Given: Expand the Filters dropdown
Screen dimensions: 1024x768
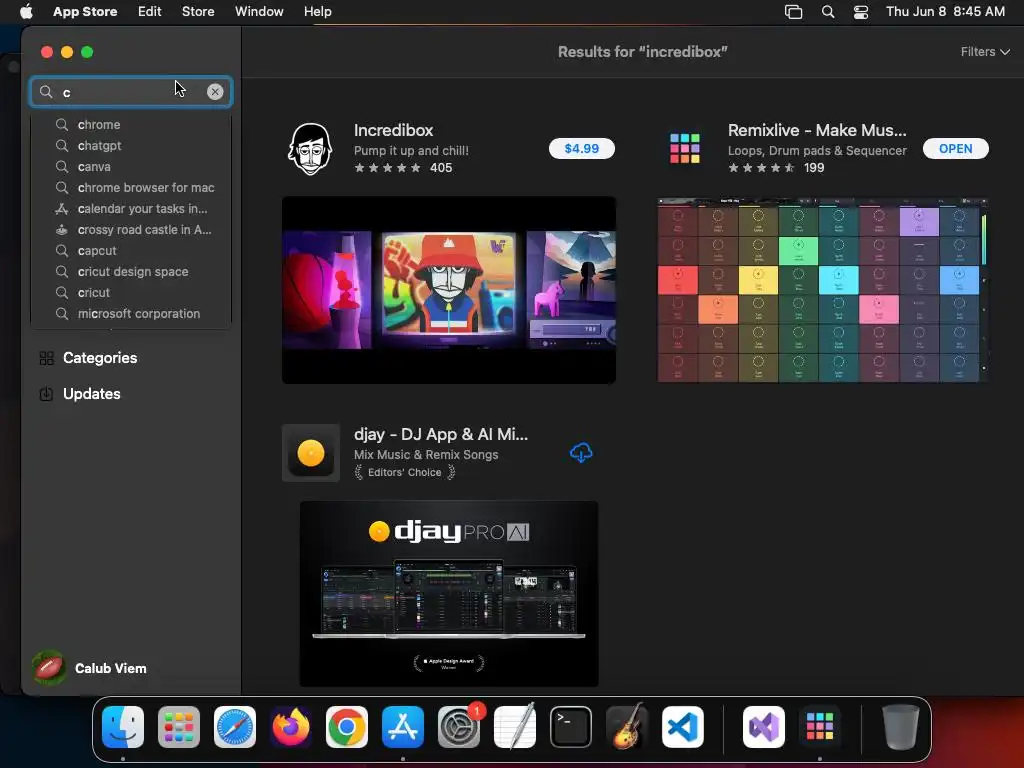Looking at the screenshot, I should [985, 52].
